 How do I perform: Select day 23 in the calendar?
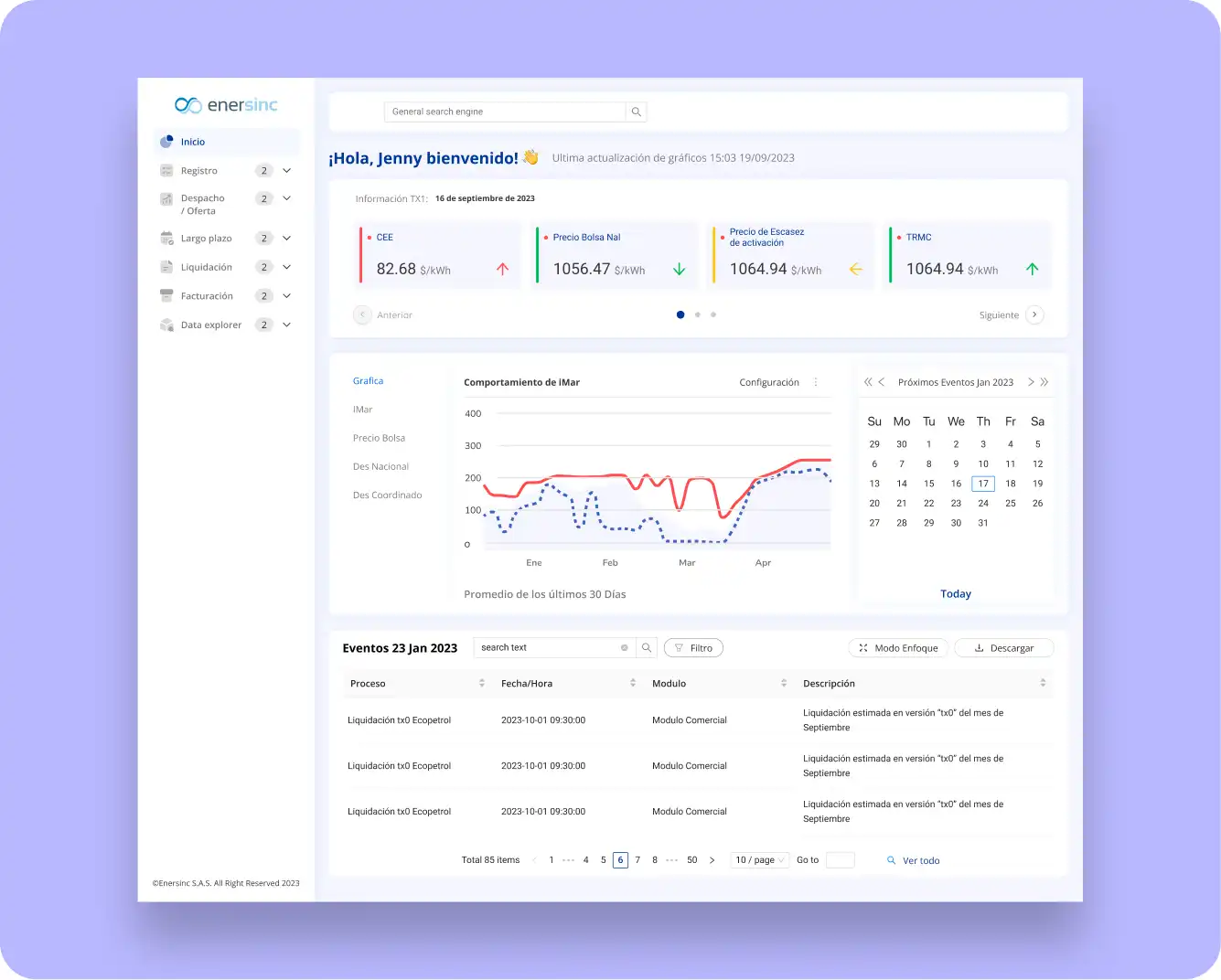click(956, 503)
